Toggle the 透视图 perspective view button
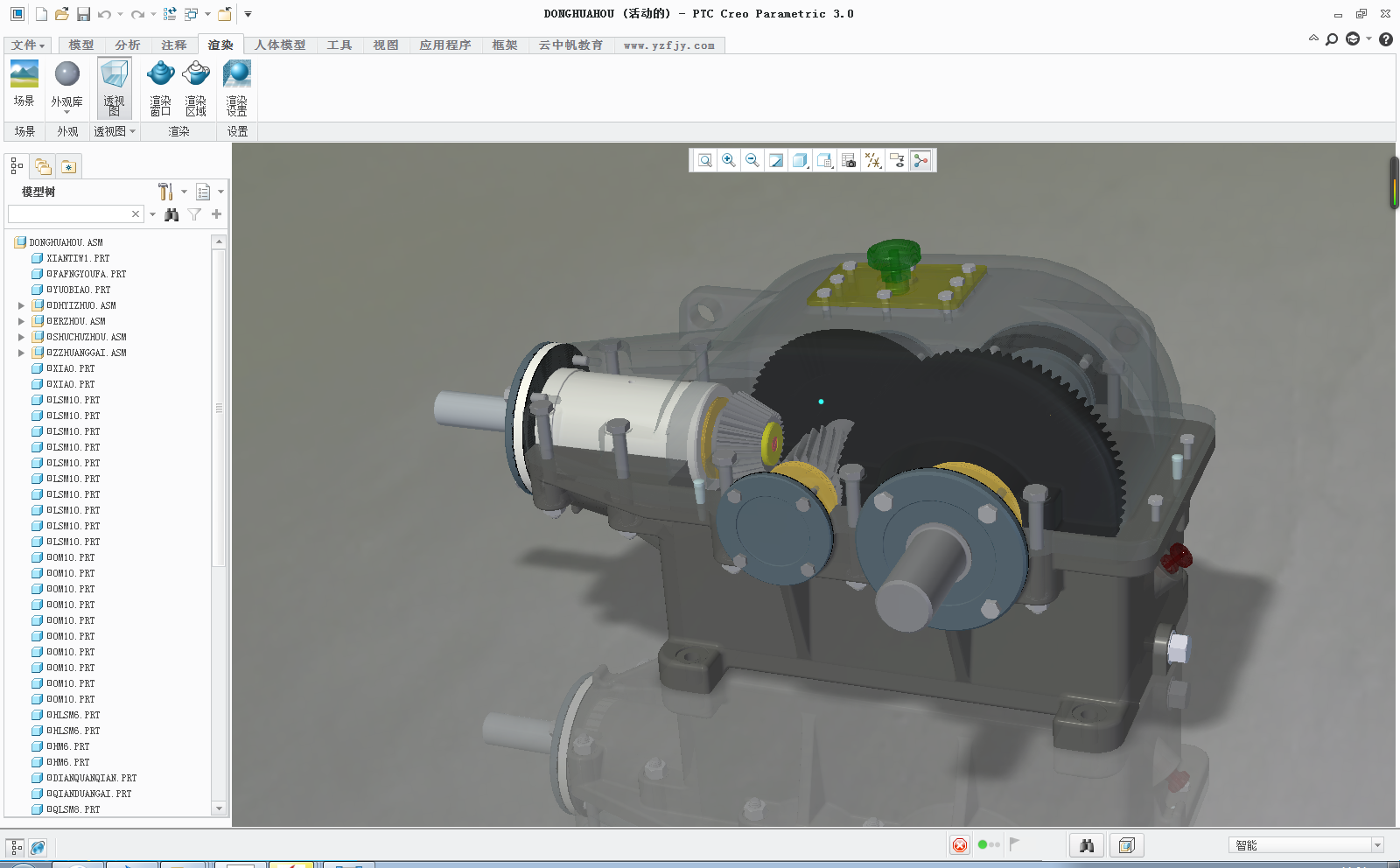Image resolution: width=1400 pixels, height=868 pixels. [115, 87]
